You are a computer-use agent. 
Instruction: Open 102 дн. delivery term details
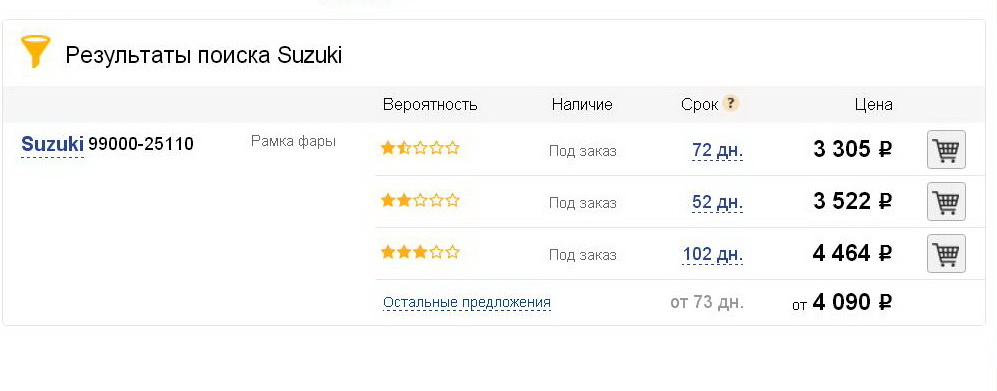713,255
